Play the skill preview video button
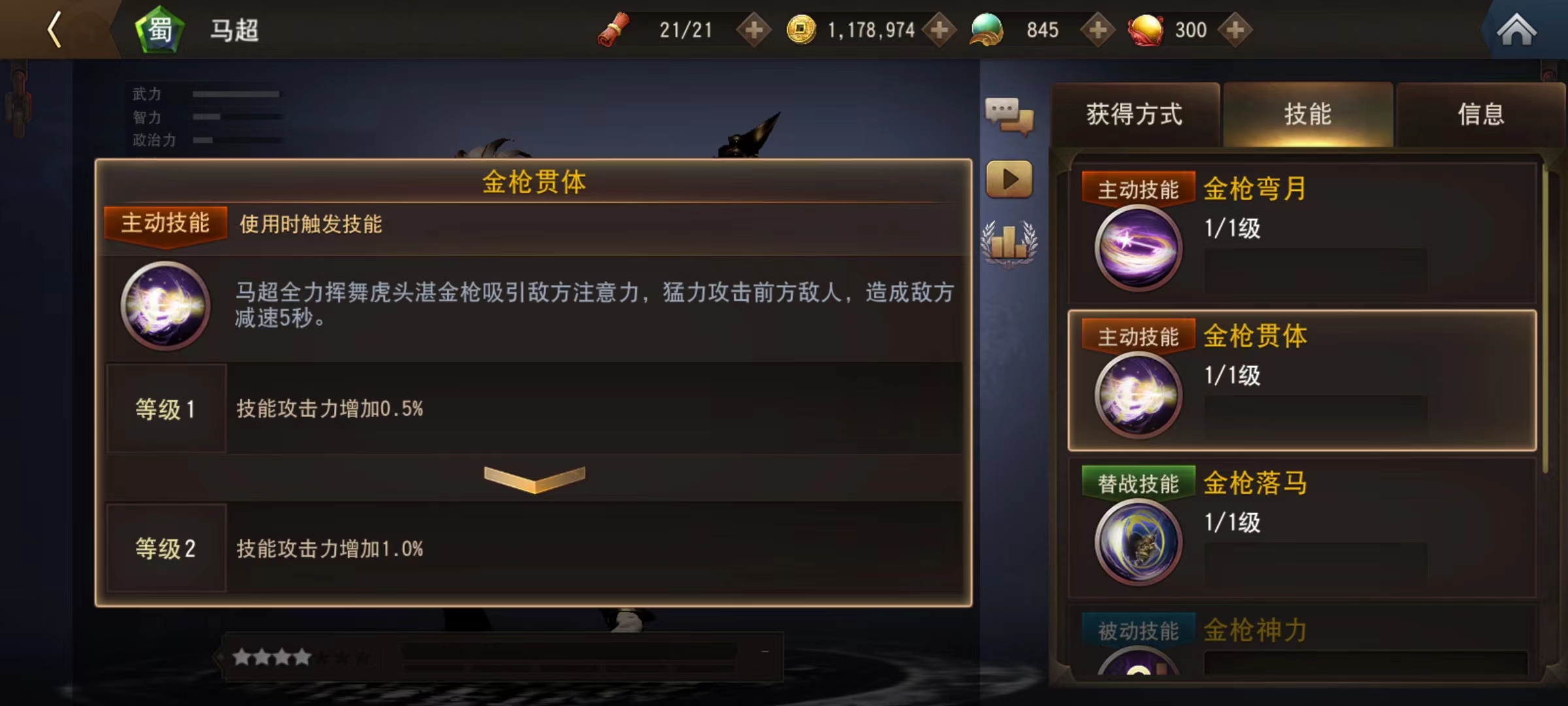1568x706 pixels. pyautogui.click(x=1009, y=179)
